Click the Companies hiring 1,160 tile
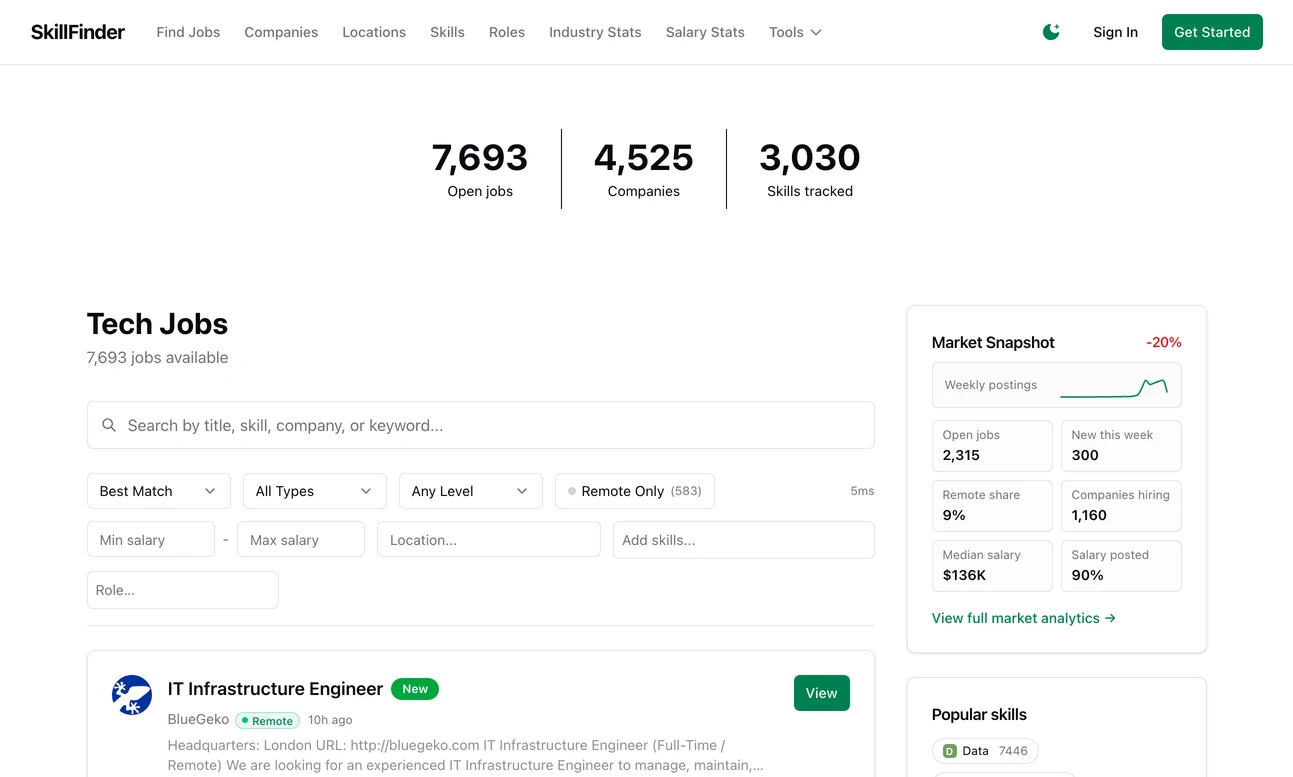This screenshot has width=1293, height=777. coord(1121,506)
